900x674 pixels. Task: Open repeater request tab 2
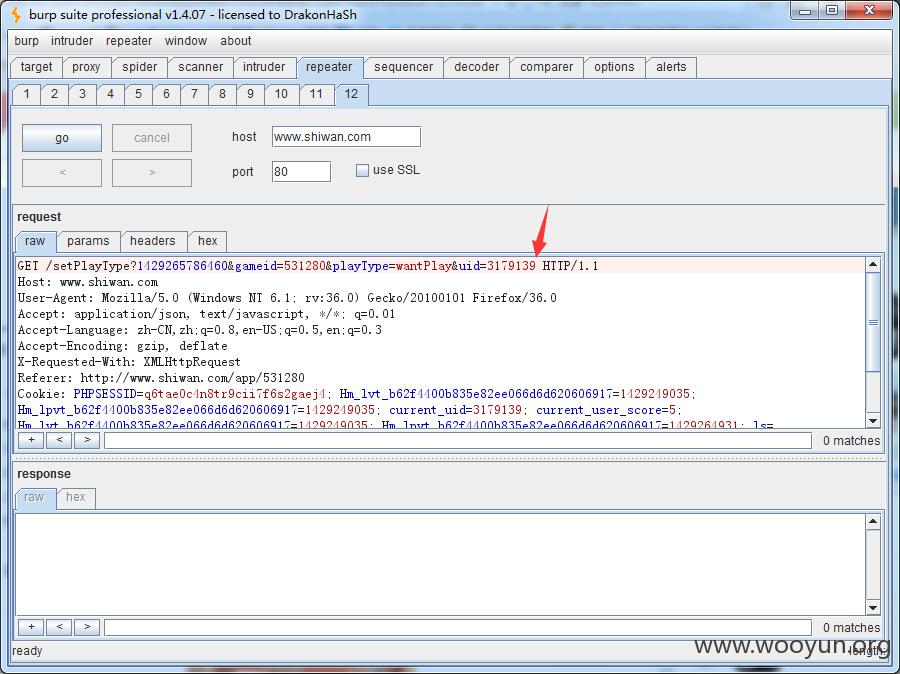click(x=55, y=94)
